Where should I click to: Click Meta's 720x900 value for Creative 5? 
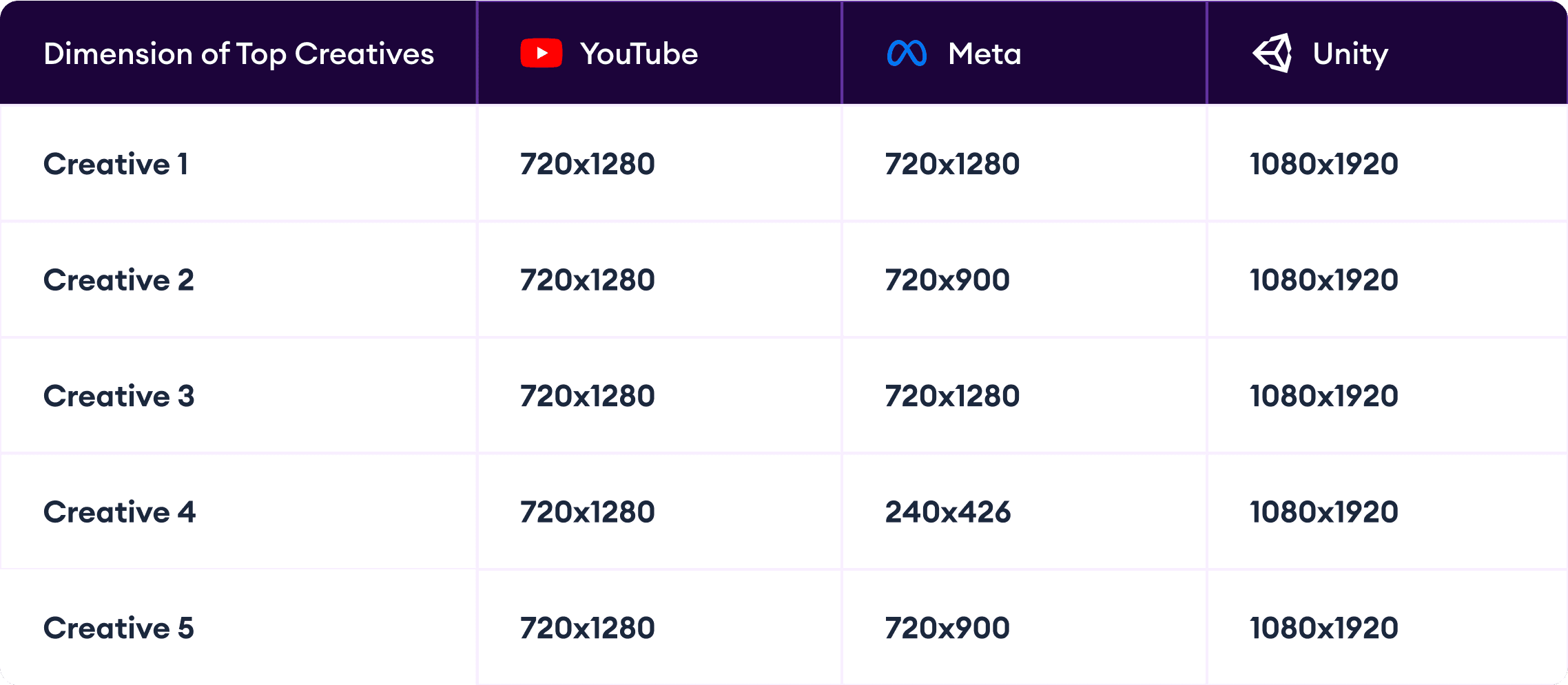point(947,628)
